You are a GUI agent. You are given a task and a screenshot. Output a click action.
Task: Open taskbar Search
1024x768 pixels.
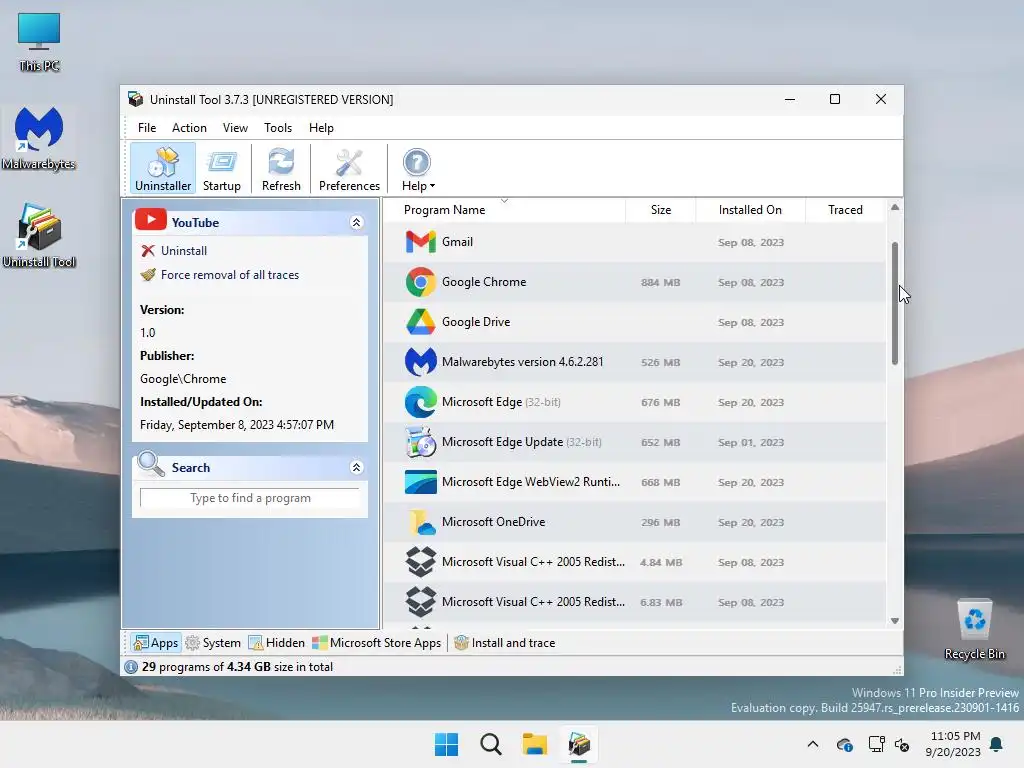click(490, 744)
